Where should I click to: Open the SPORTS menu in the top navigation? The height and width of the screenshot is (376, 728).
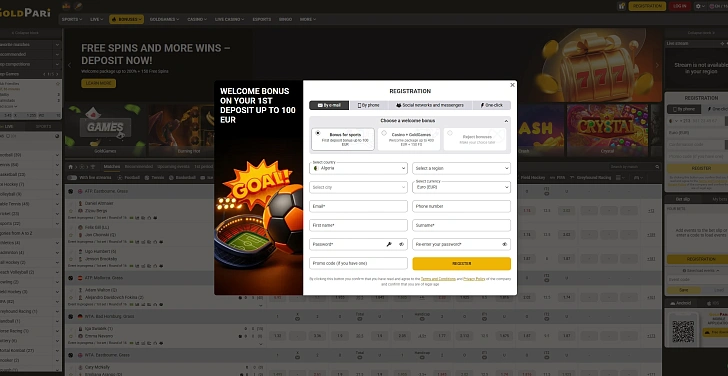tap(72, 19)
